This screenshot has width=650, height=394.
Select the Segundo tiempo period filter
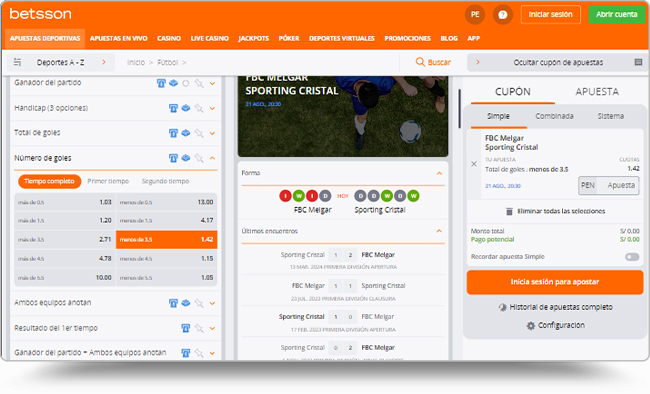tap(165, 181)
